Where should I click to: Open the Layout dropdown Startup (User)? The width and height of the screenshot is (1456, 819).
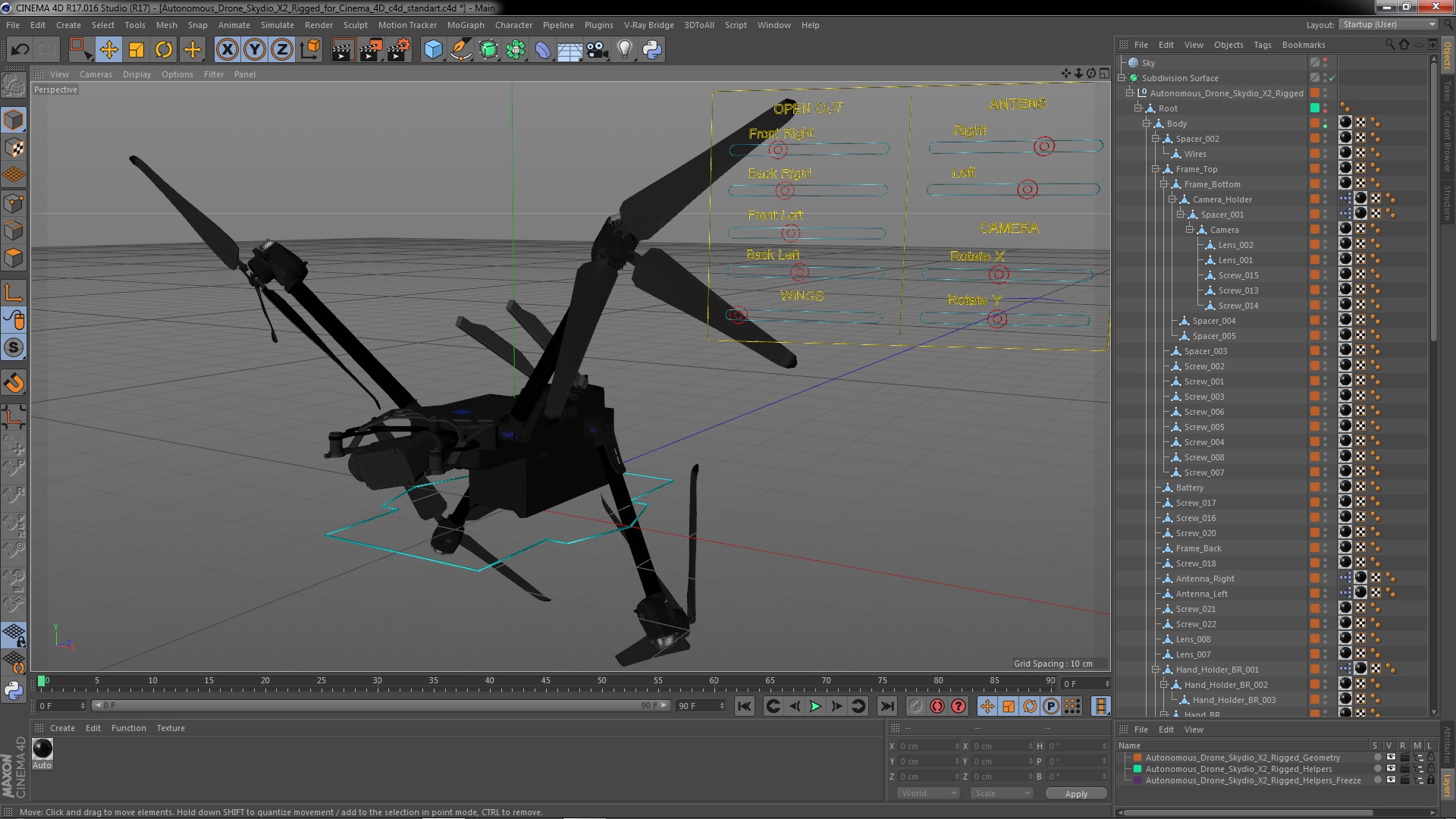[x=1388, y=24]
